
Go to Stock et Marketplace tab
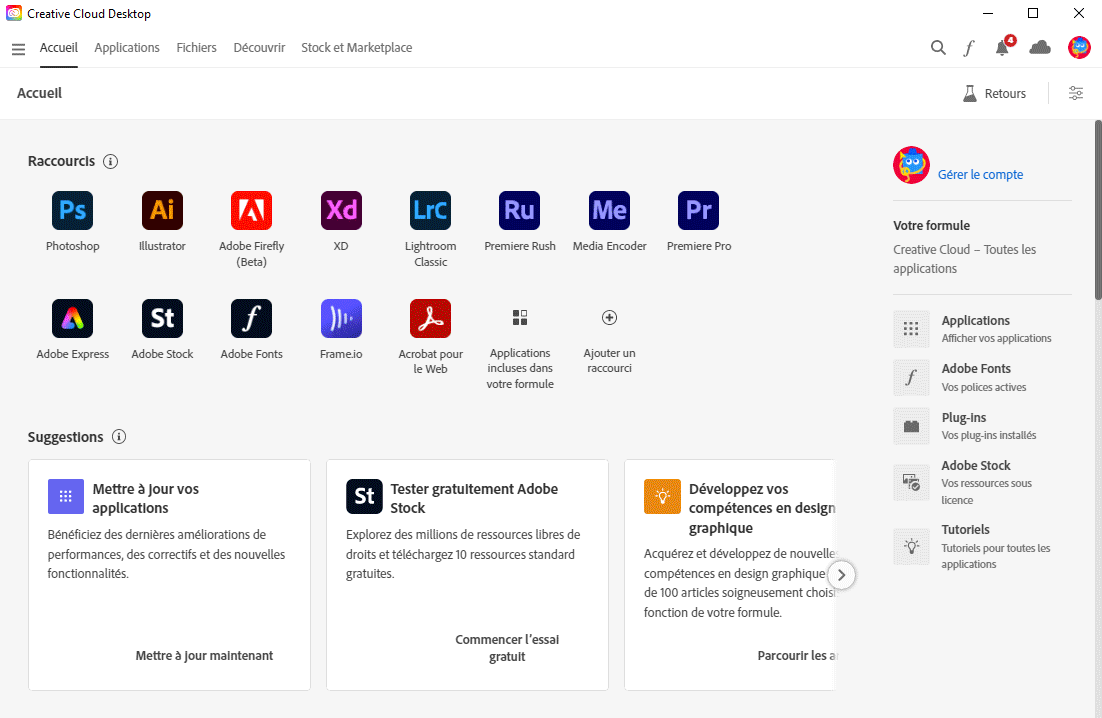click(x=356, y=48)
